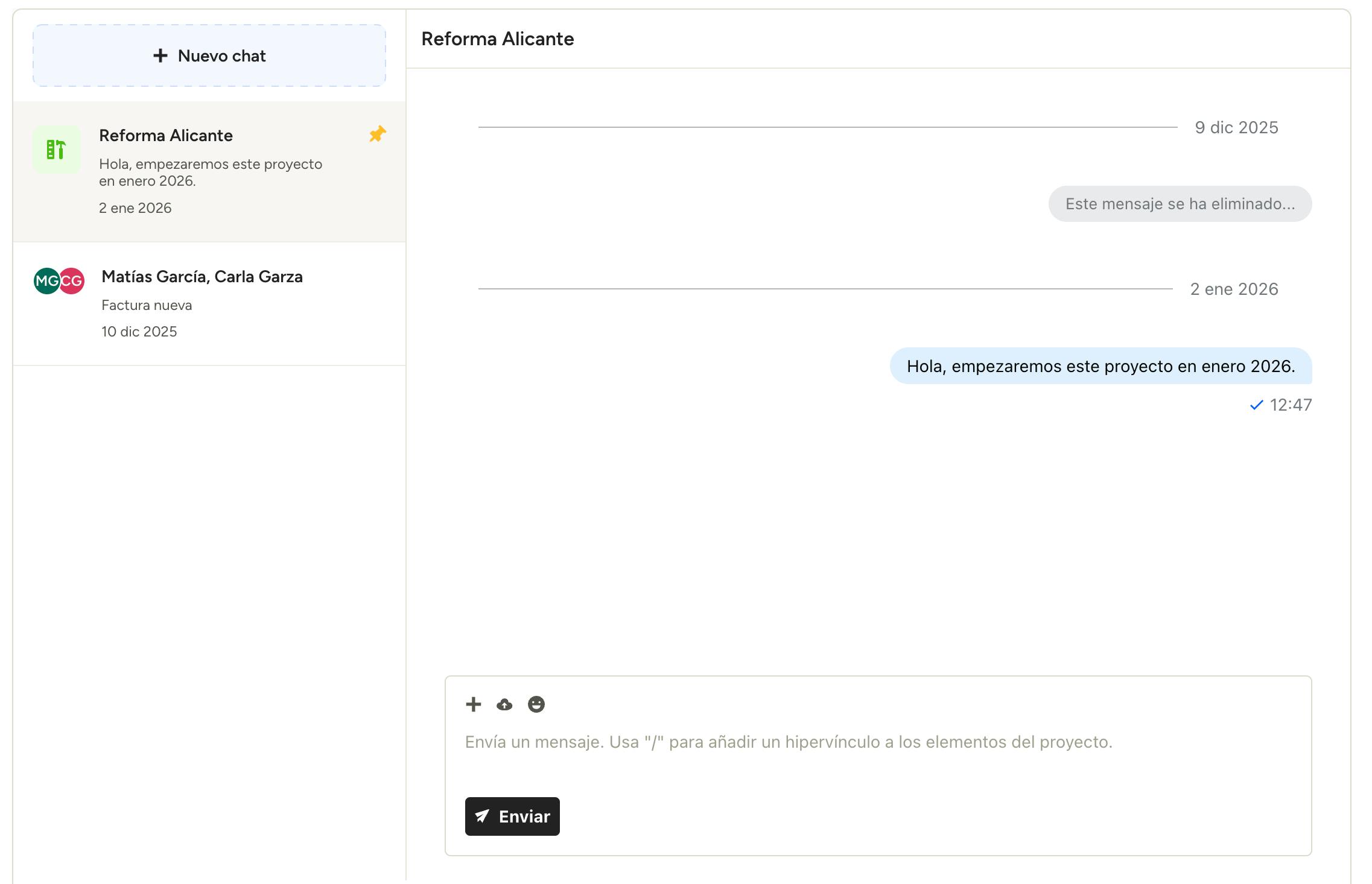Screen dimensions: 1372x884
Task: Click the deleted message bubble
Action: [1180, 204]
